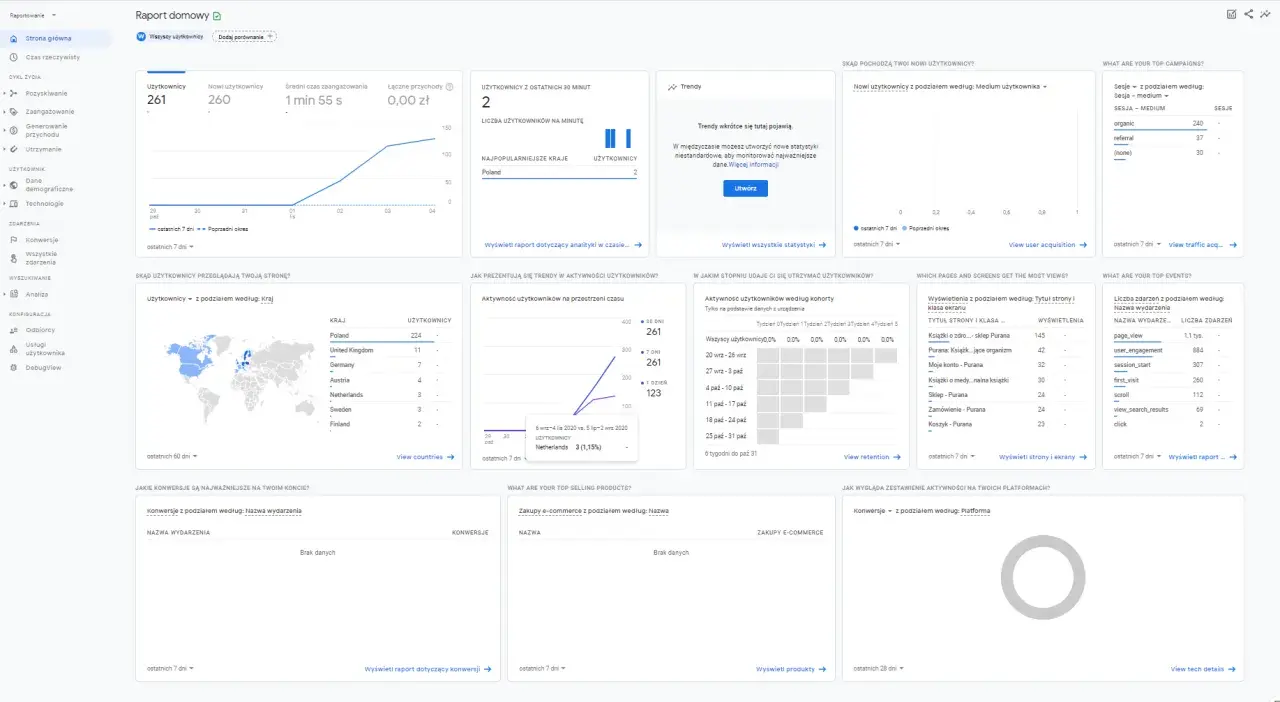Open Wyświetl wszystkie statystyki link
1280x702 pixels.
click(775, 245)
